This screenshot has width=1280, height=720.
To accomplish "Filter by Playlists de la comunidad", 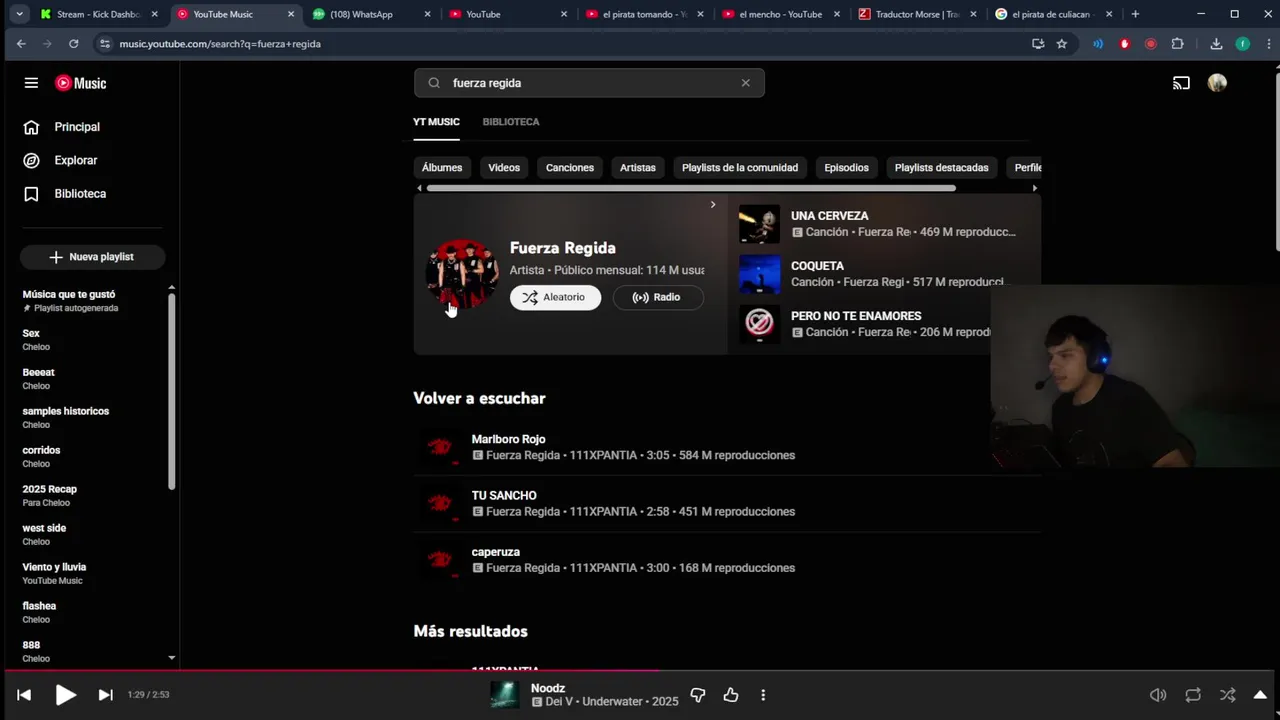I will (x=740, y=168).
